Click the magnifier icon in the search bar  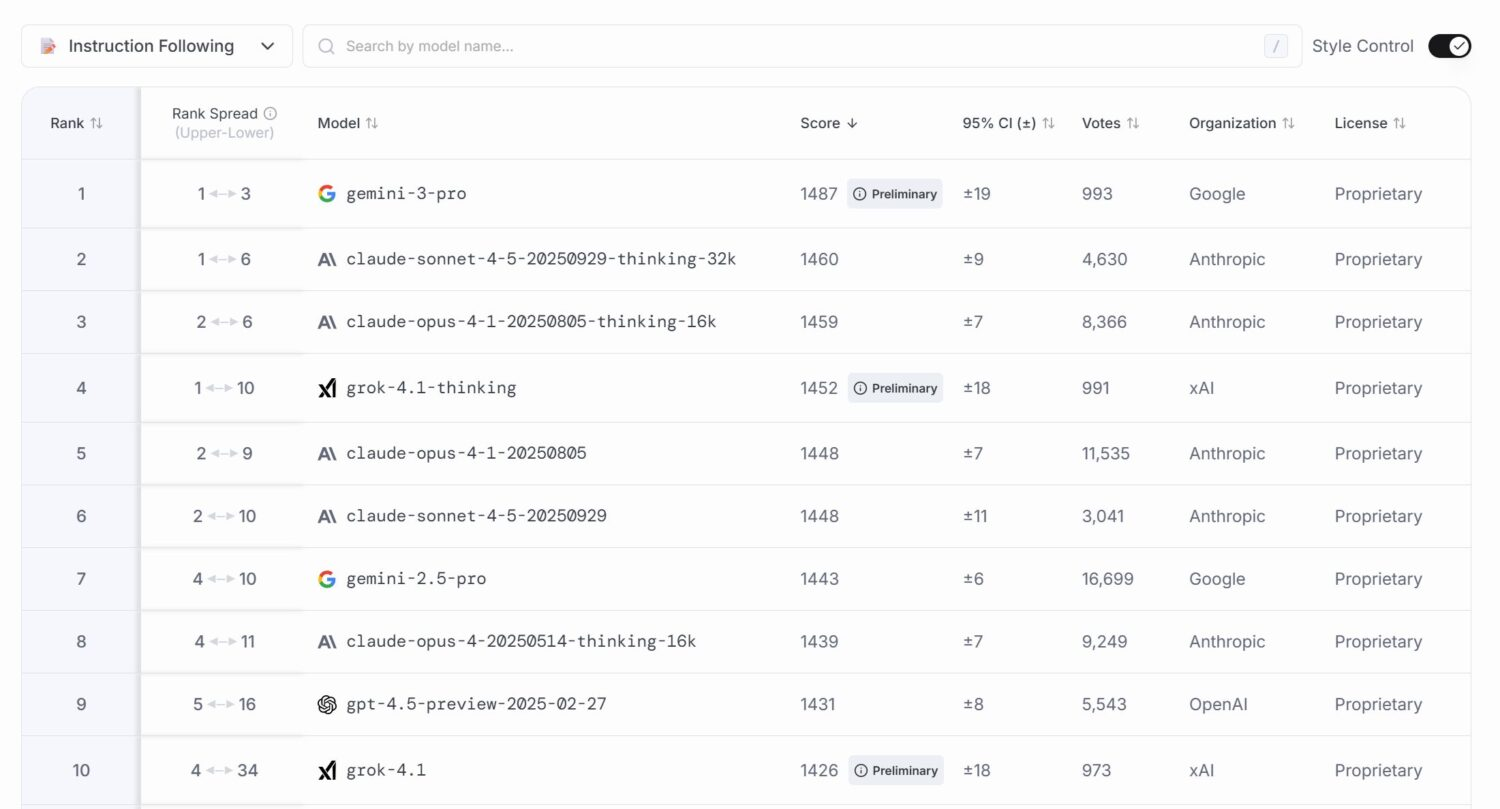tap(326, 46)
